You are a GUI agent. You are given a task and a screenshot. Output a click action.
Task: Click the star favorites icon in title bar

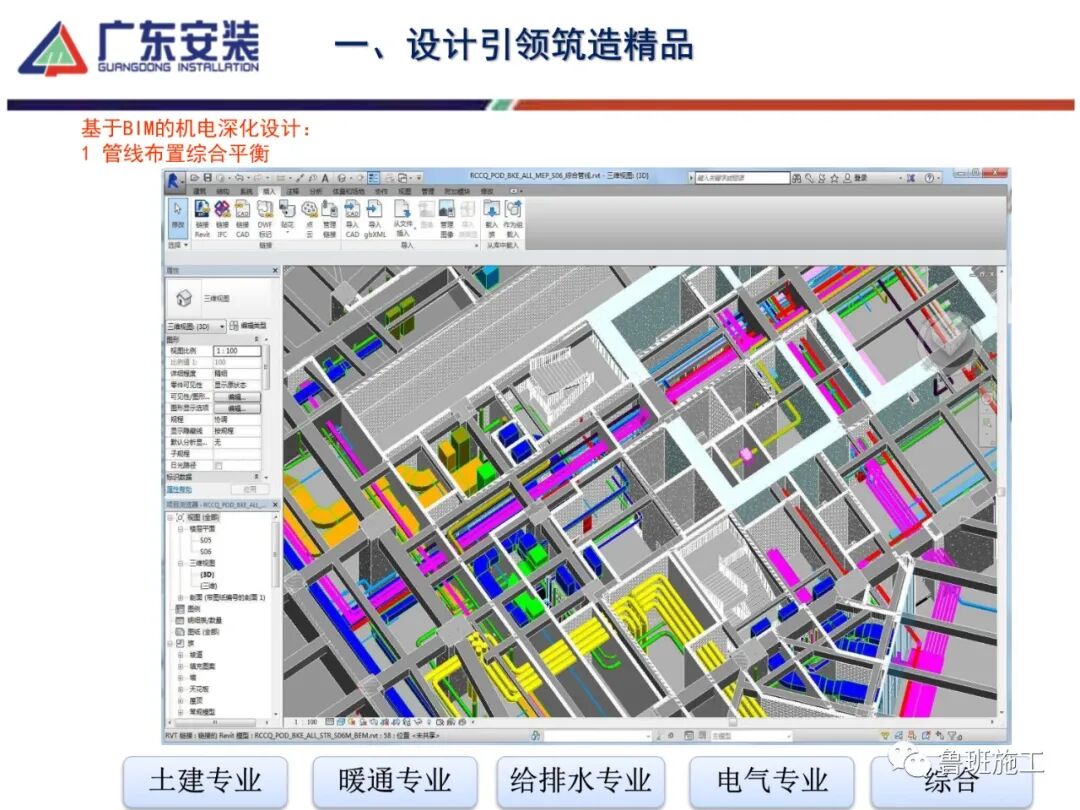click(834, 178)
